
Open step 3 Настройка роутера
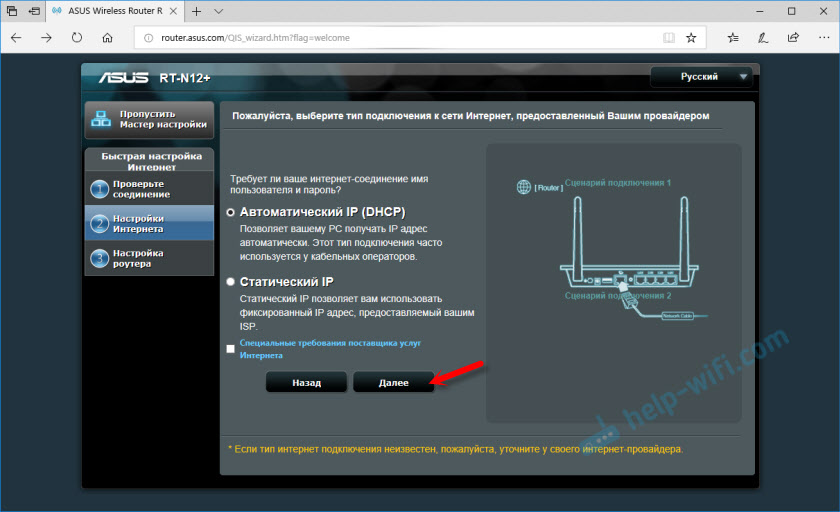tap(148, 258)
